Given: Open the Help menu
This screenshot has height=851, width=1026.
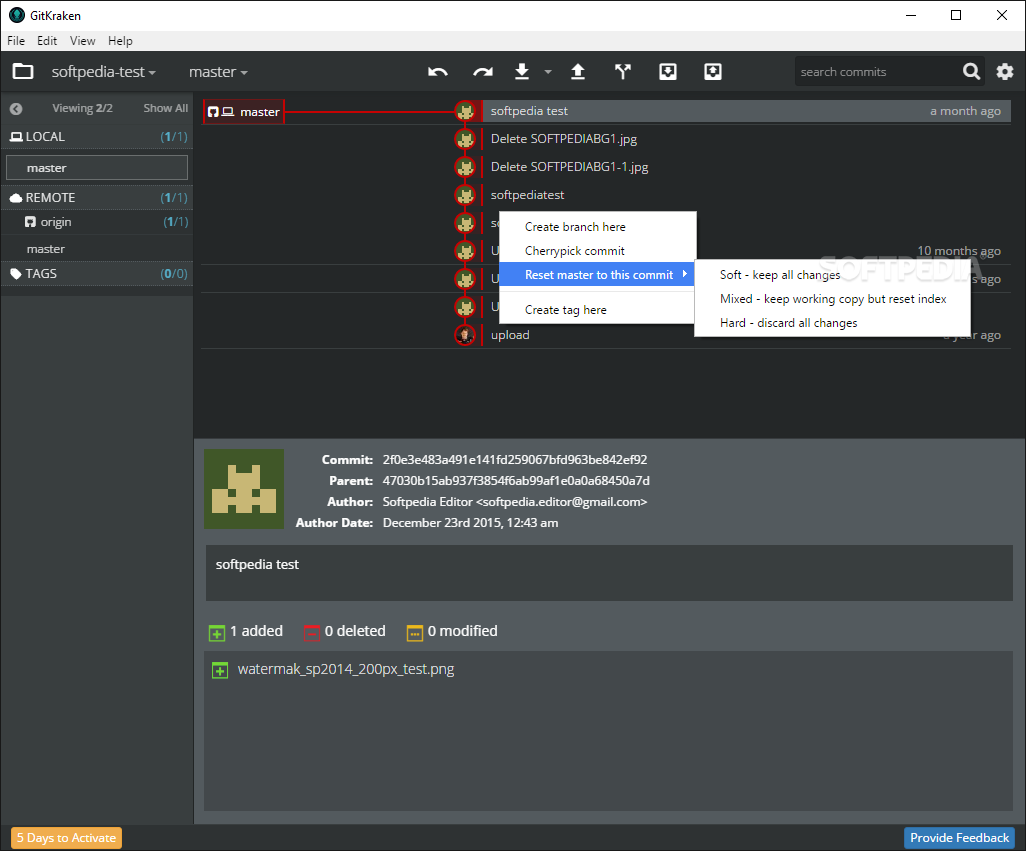Looking at the screenshot, I should pos(120,41).
